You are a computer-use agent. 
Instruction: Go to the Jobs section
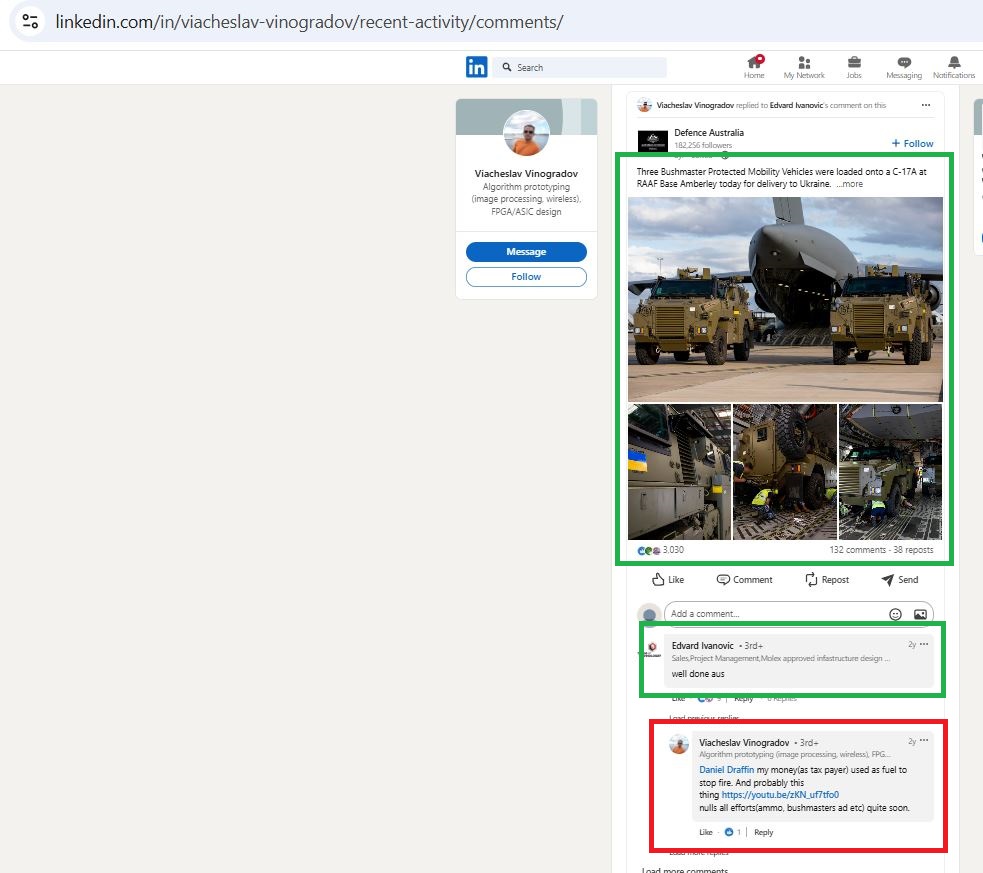point(854,67)
